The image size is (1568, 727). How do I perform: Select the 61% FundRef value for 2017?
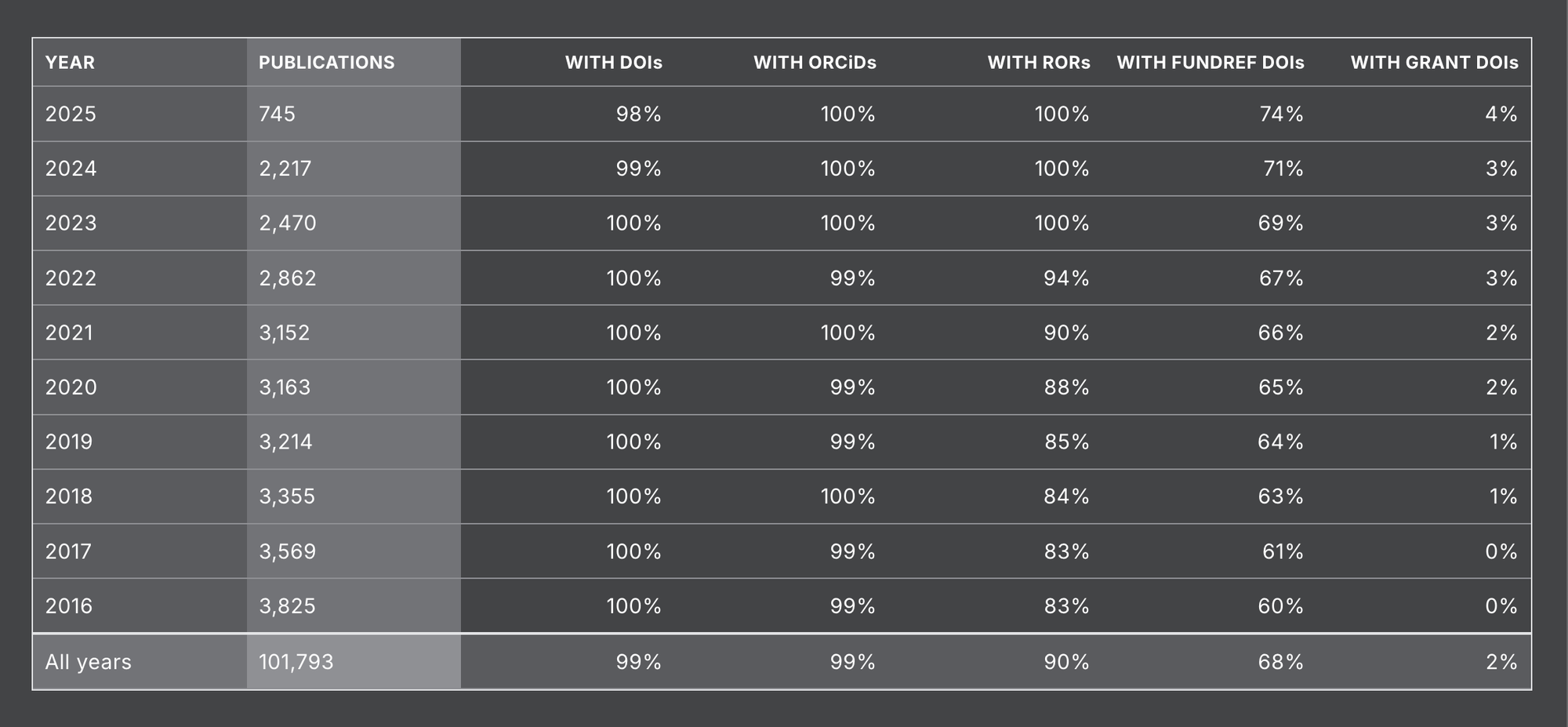point(1283,551)
